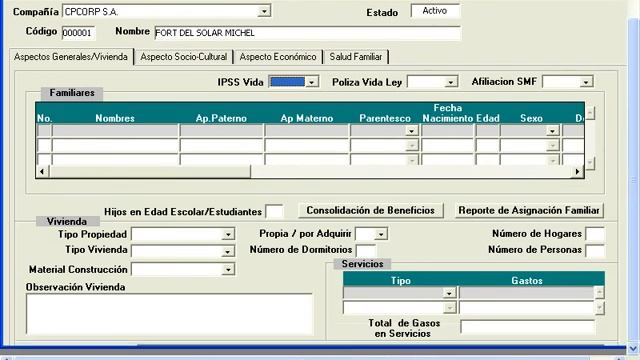The height and width of the screenshot is (360, 640).
Task: Click Número de Dormitorios field
Action: [366, 251]
